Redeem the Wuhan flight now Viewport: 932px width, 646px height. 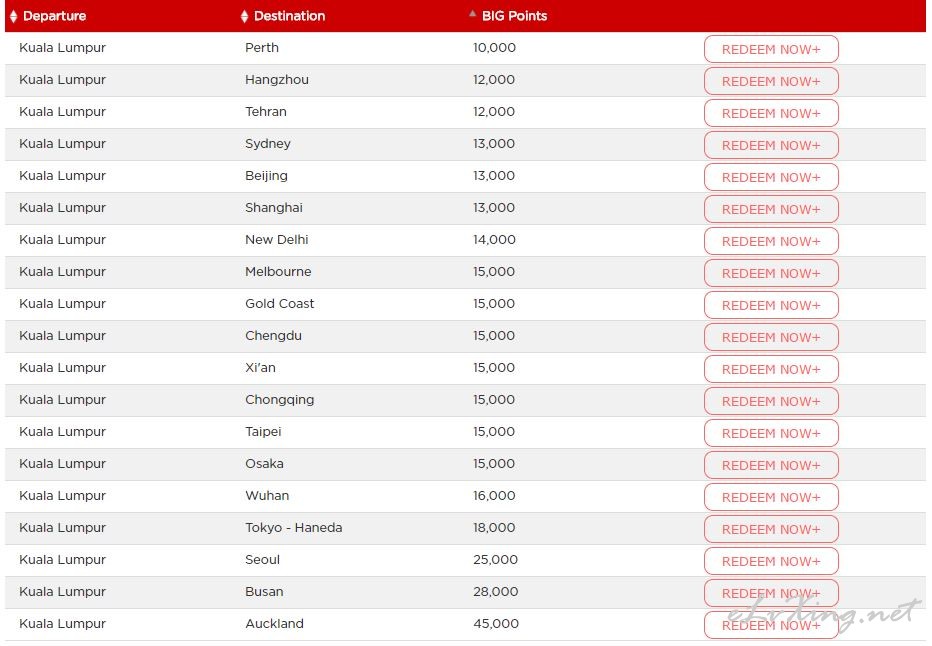click(x=771, y=498)
